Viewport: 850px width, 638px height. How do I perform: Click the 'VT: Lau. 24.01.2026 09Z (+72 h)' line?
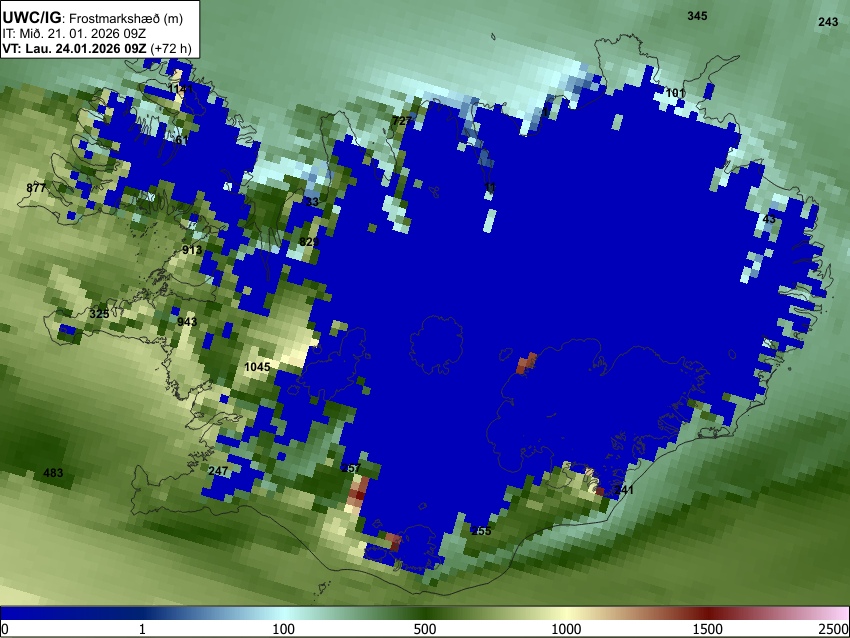click(x=97, y=48)
